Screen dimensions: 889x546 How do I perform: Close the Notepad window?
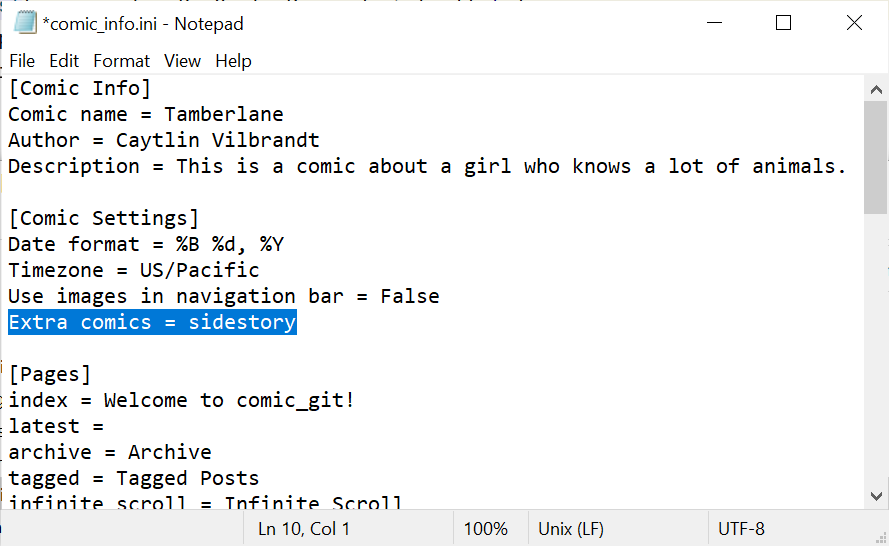click(853, 23)
